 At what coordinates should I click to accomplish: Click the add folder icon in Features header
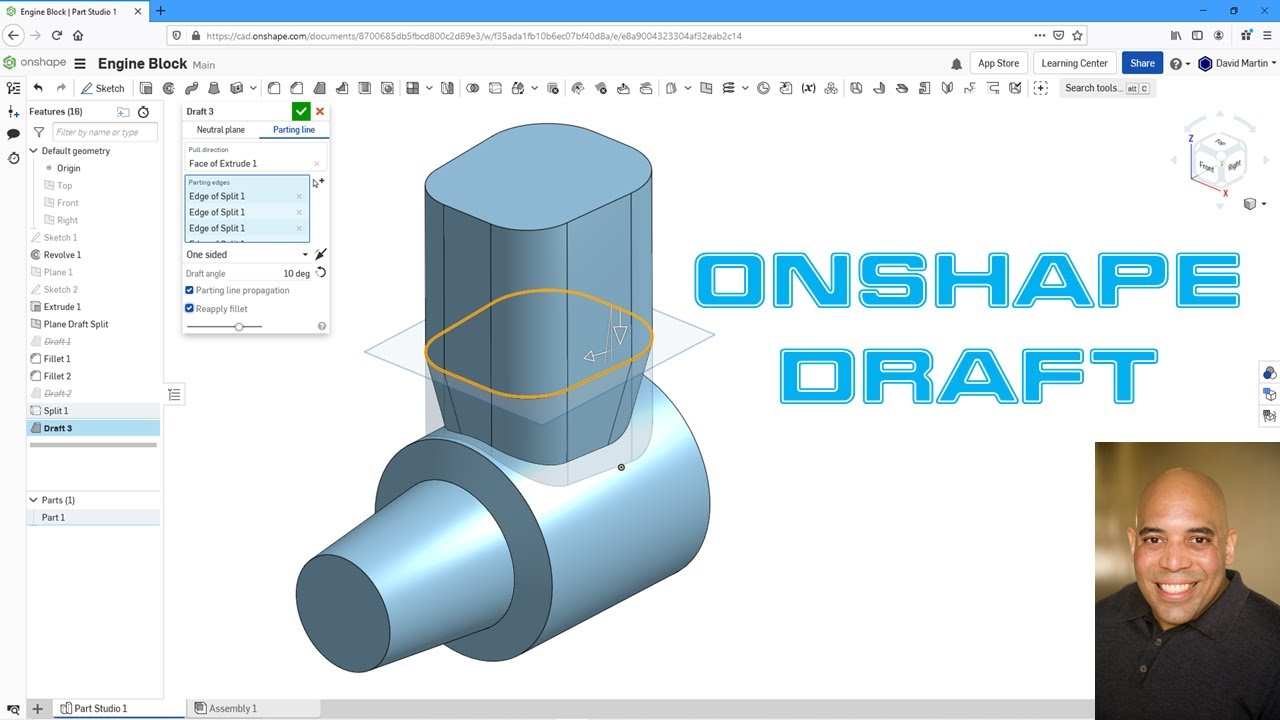pyautogui.click(x=123, y=112)
